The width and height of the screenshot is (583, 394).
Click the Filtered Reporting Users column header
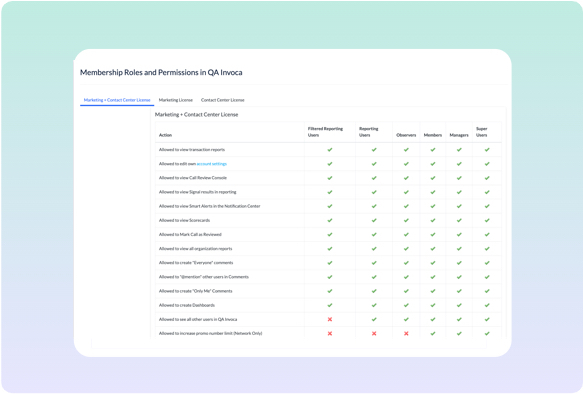point(325,132)
